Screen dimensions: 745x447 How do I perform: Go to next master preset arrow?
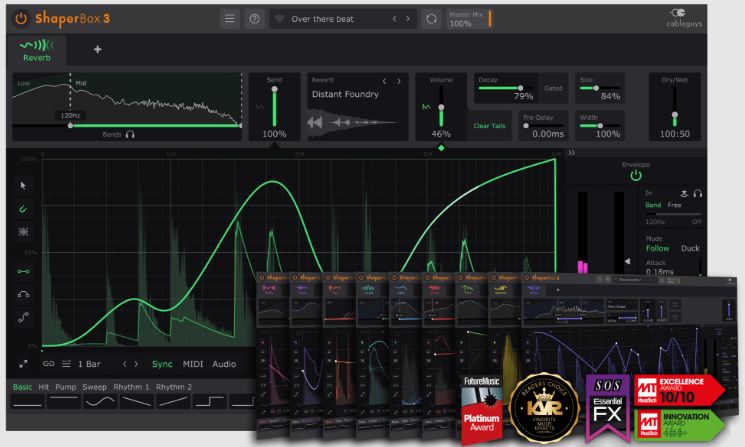408,19
